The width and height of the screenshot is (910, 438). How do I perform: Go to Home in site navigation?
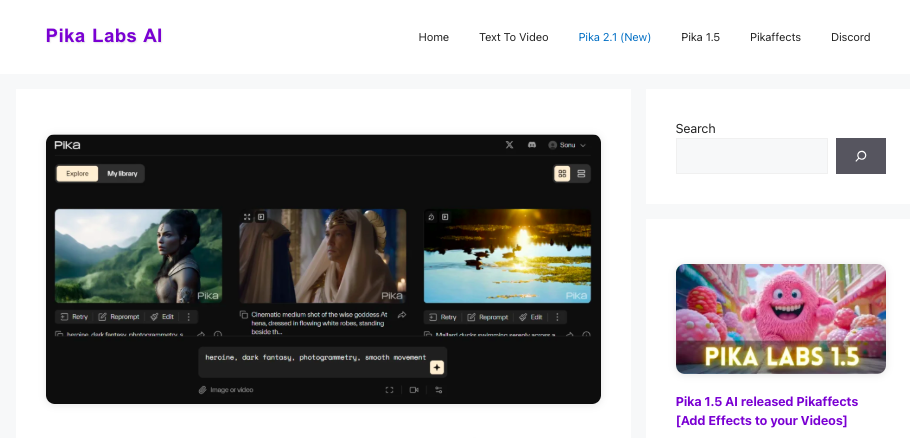point(434,37)
